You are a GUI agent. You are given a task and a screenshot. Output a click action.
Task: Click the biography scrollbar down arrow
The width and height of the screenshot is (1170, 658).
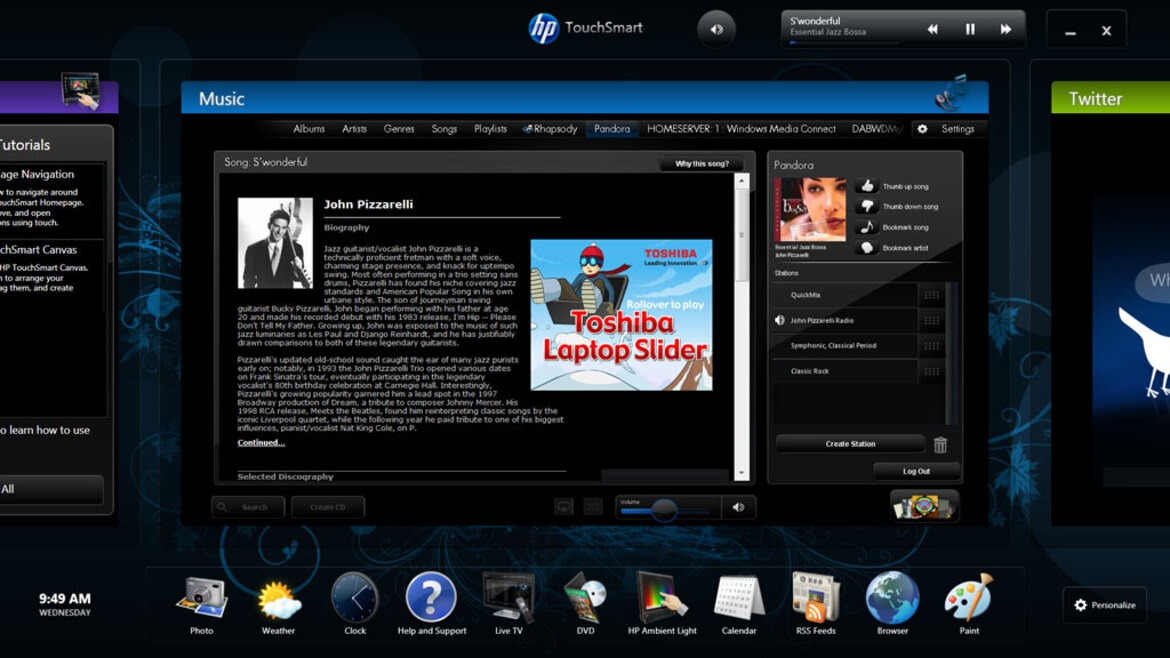(x=742, y=473)
